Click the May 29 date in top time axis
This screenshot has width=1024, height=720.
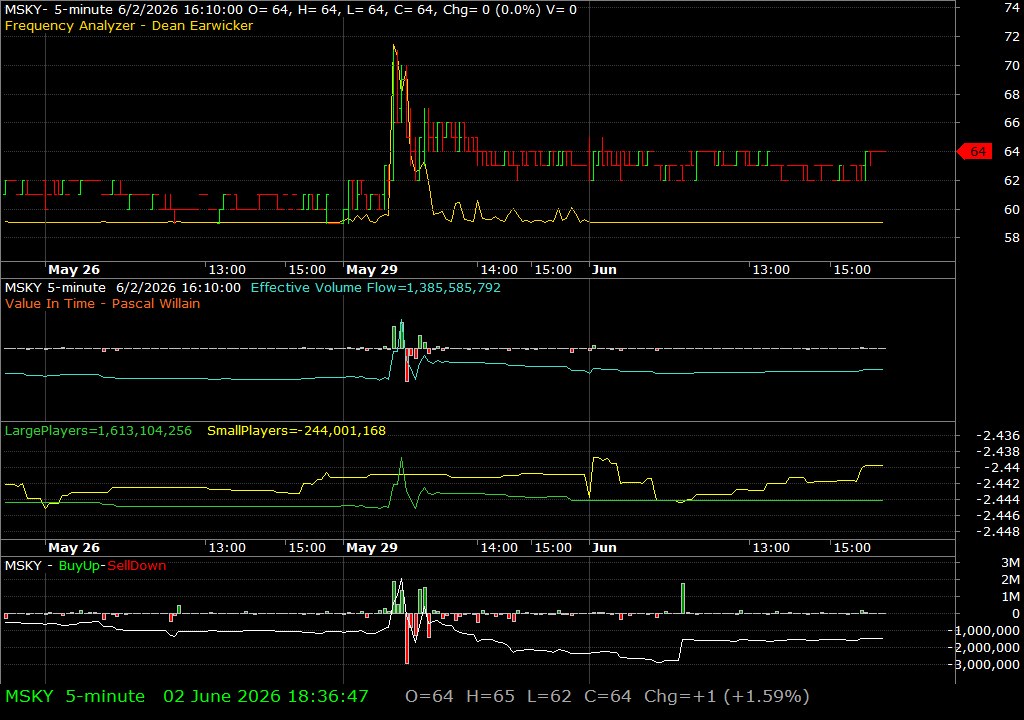372,269
